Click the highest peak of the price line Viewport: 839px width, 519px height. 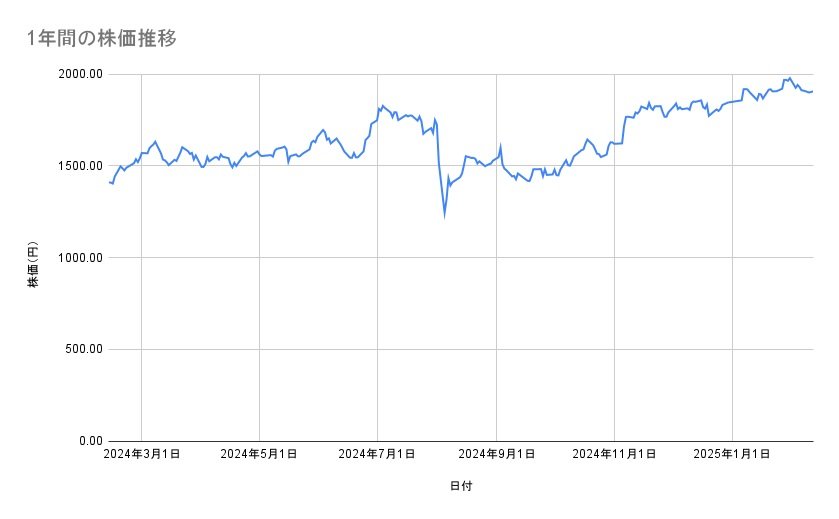coord(790,77)
